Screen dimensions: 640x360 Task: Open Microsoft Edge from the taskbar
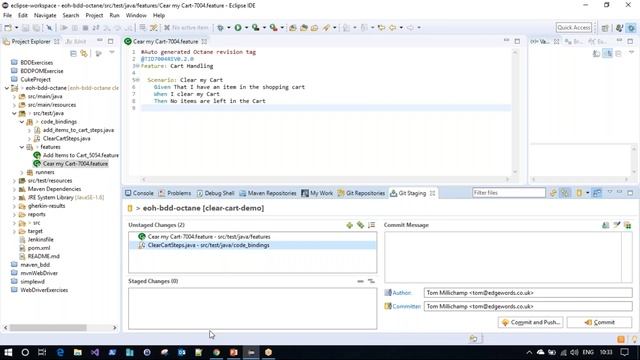[60, 352]
